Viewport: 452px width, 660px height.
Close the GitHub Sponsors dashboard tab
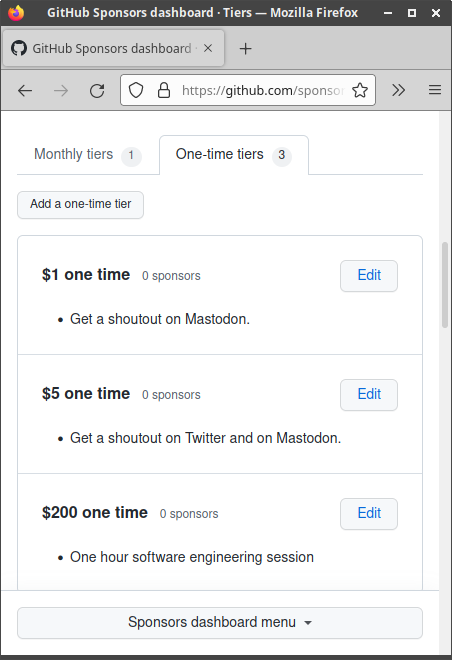tap(208, 48)
